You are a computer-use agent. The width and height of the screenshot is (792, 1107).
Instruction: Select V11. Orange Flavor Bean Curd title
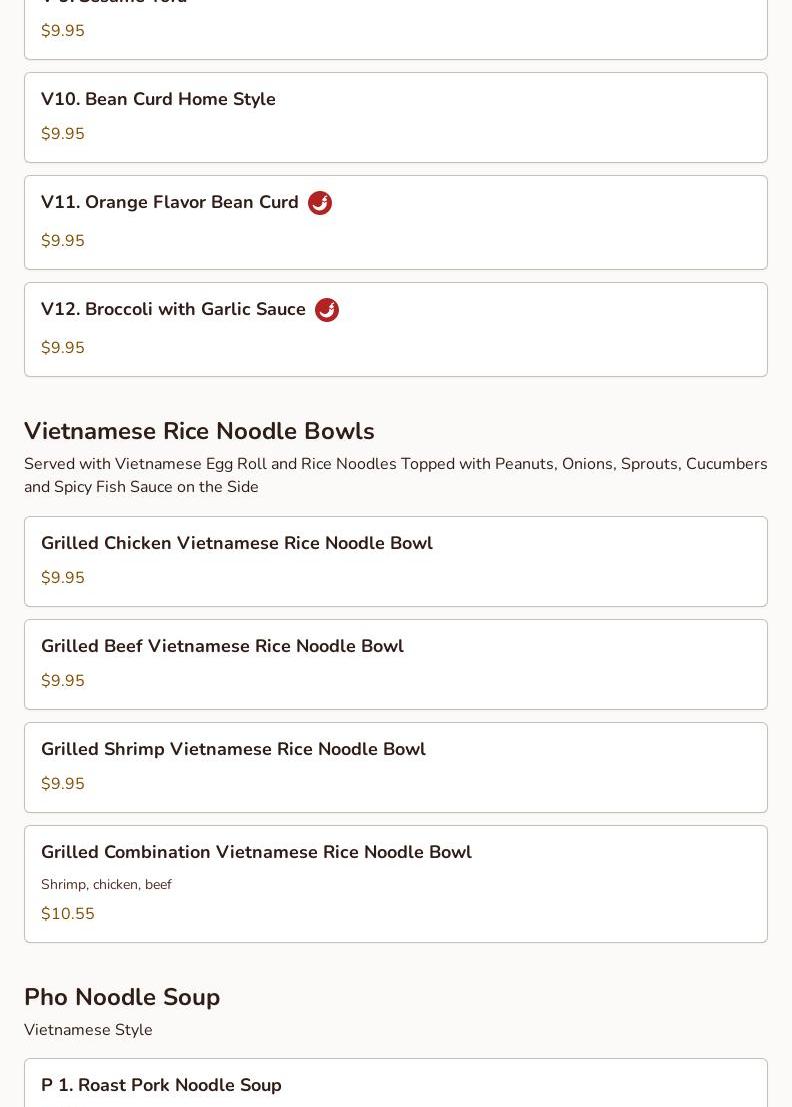point(169,202)
